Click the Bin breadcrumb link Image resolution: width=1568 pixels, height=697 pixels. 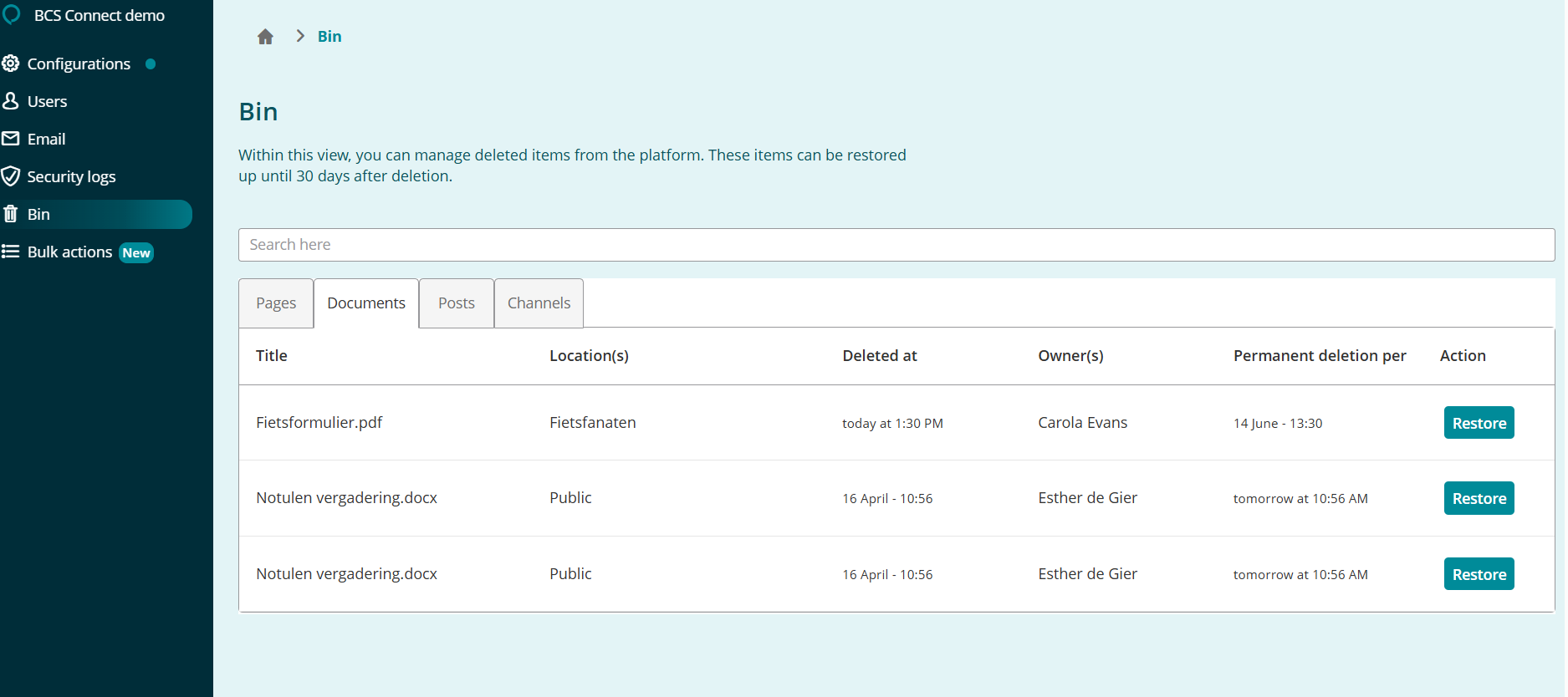329,36
